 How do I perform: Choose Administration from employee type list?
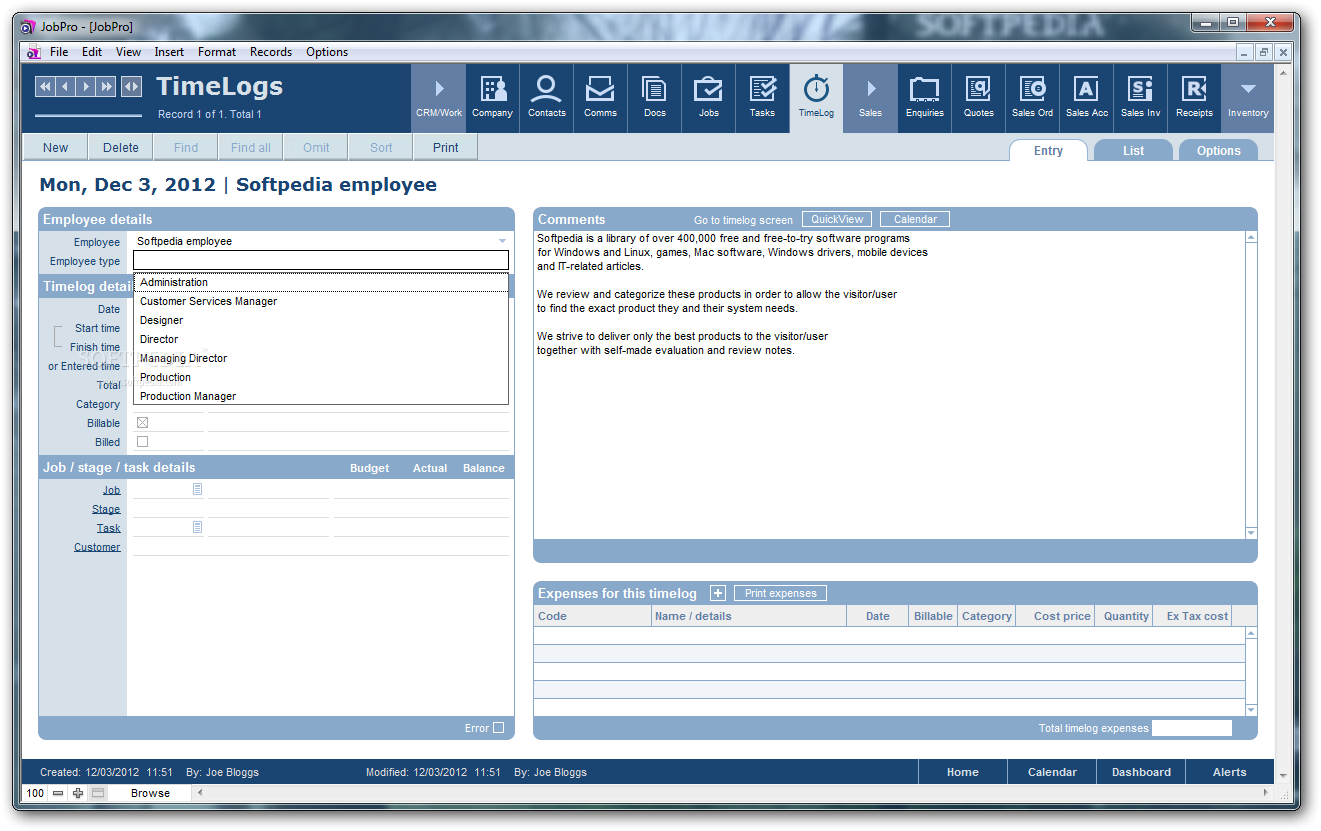(x=321, y=282)
